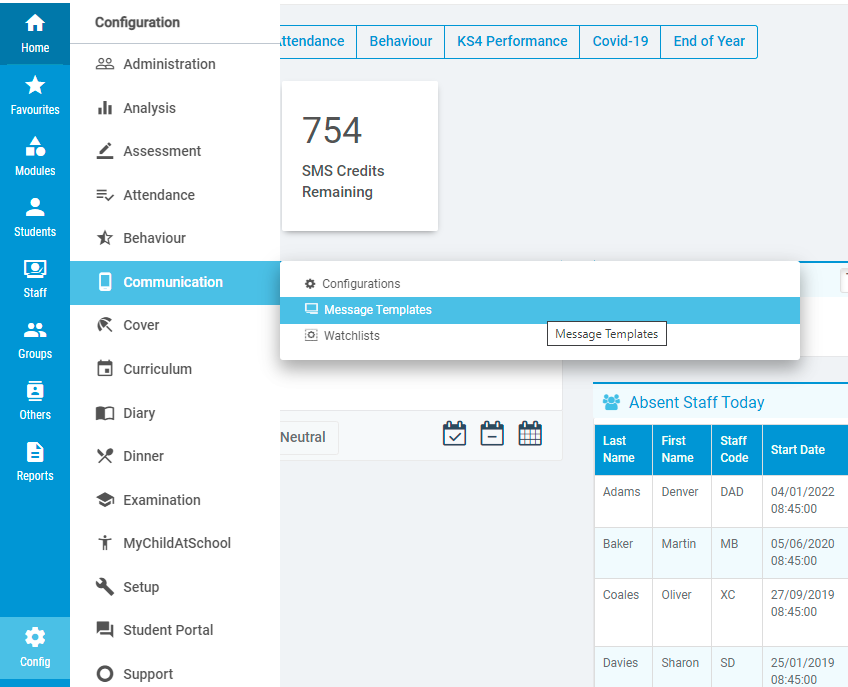
Task: Click the calendar with minus icon
Action: (492, 434)
